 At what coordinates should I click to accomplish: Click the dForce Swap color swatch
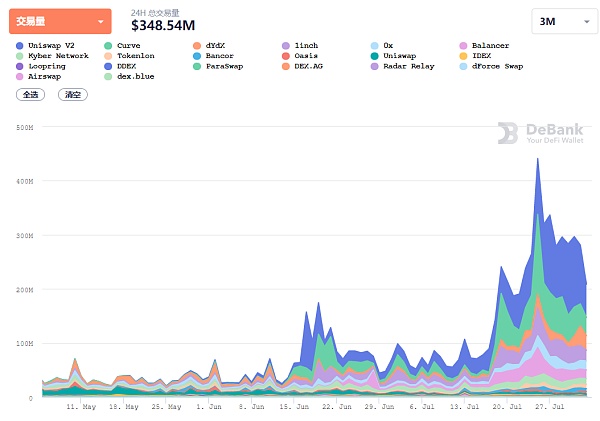tap(462, 66)
